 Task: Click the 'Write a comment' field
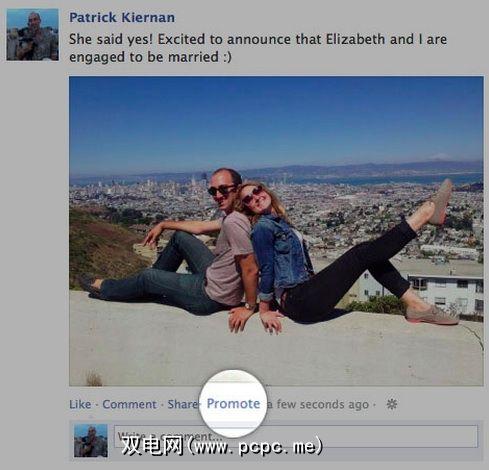click(x=296, y=436)
